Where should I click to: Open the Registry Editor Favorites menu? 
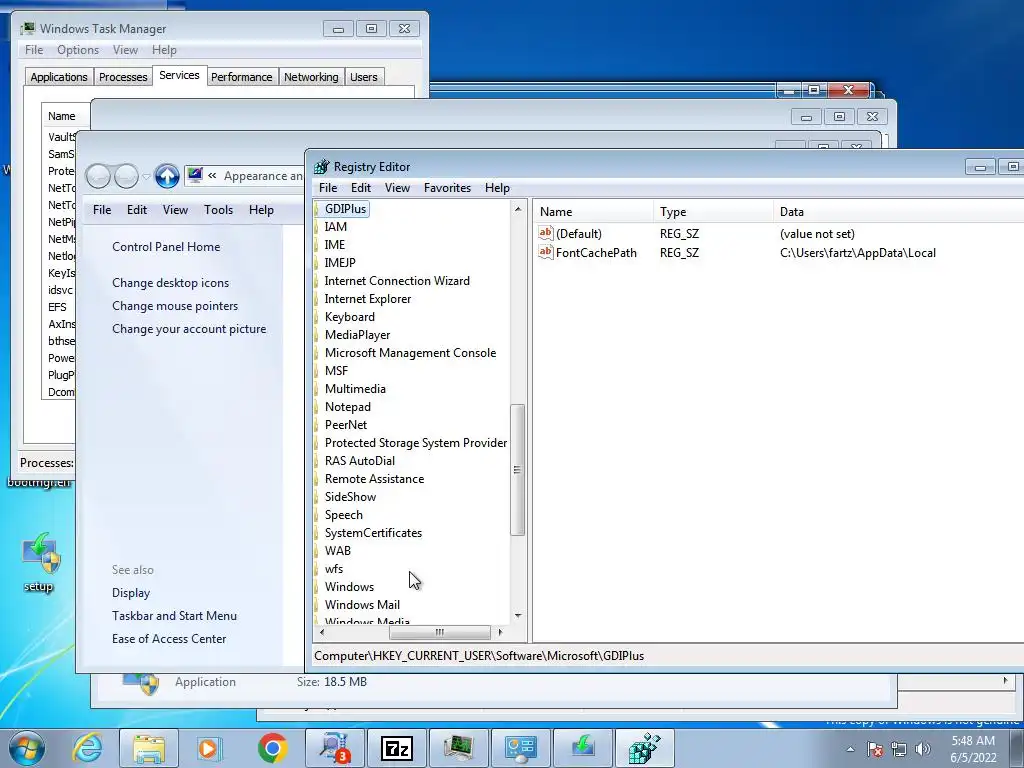tap(447, 187)
